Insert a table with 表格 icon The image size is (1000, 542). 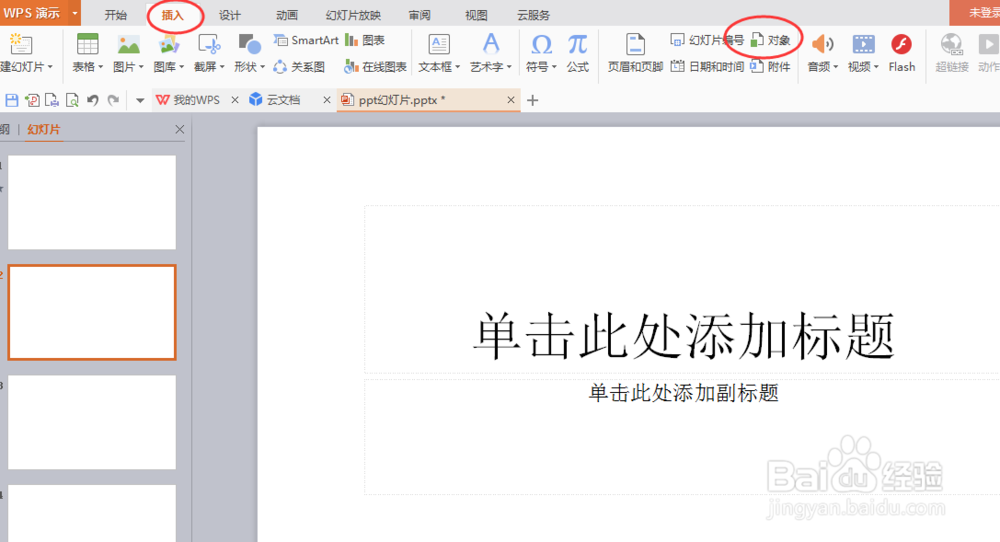87,44
